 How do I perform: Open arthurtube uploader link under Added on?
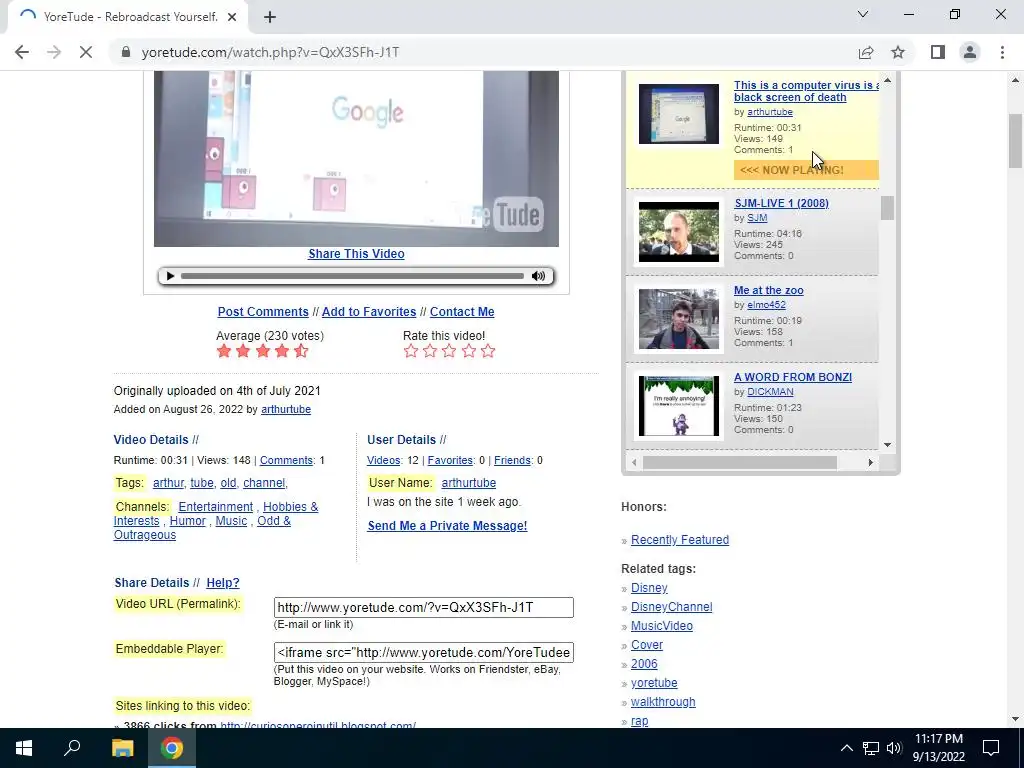[x=285, y=409]
